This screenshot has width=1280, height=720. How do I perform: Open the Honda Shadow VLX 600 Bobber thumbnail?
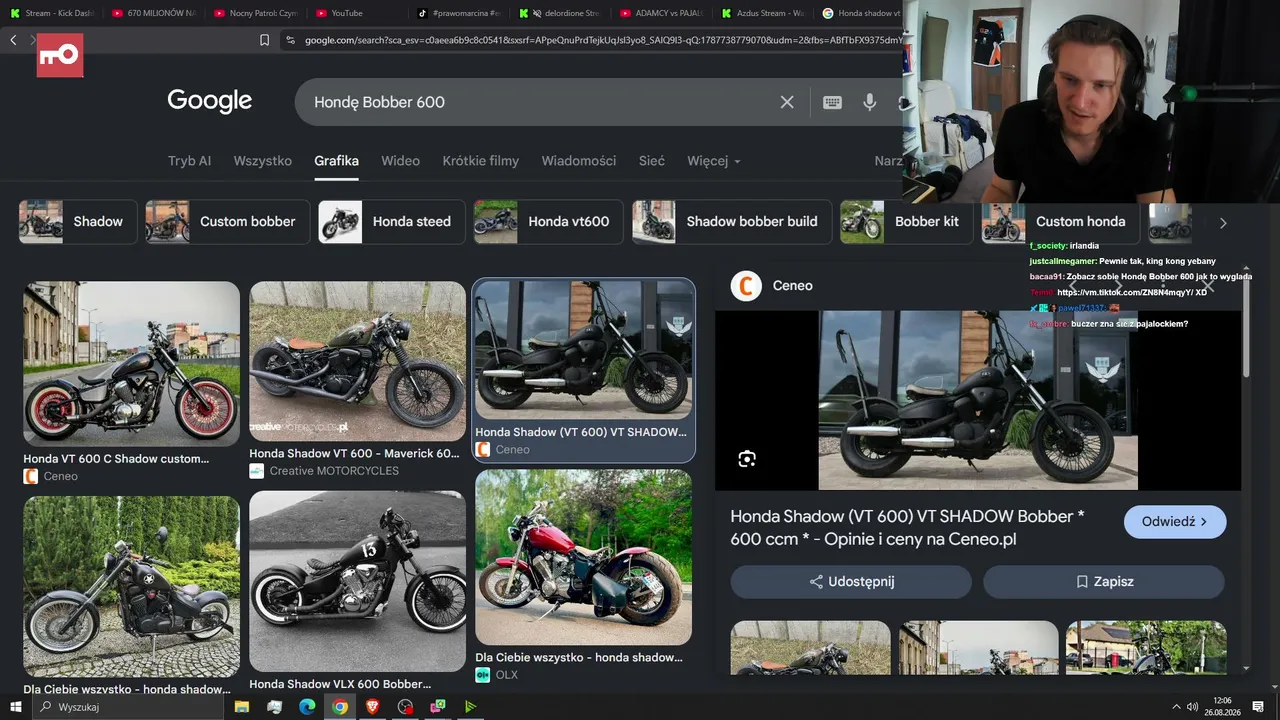[x=357, y=581]
